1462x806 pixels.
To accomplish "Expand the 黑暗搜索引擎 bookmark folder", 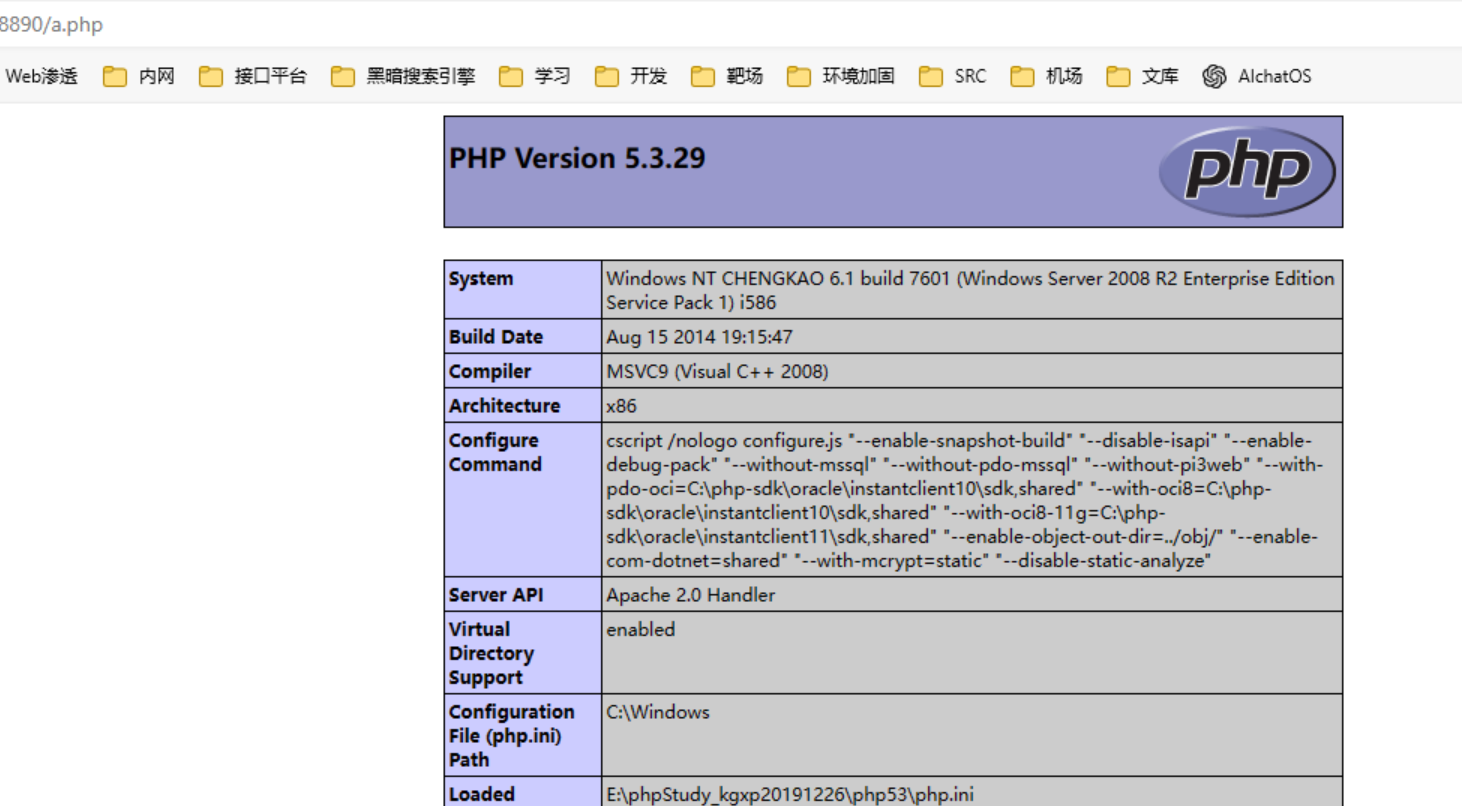I will coord(404,76).
